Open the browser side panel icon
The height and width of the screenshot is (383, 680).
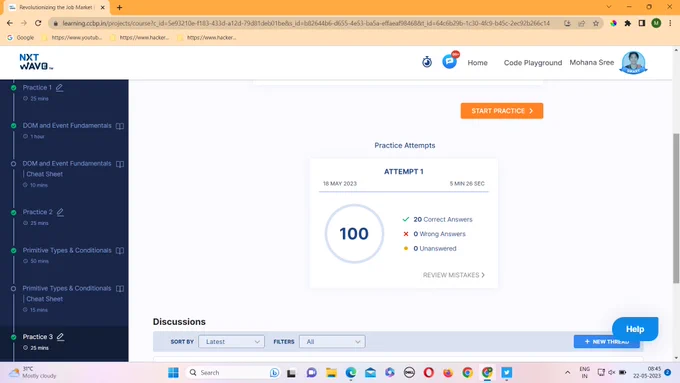pyautogui.click(x=642, y=23)
